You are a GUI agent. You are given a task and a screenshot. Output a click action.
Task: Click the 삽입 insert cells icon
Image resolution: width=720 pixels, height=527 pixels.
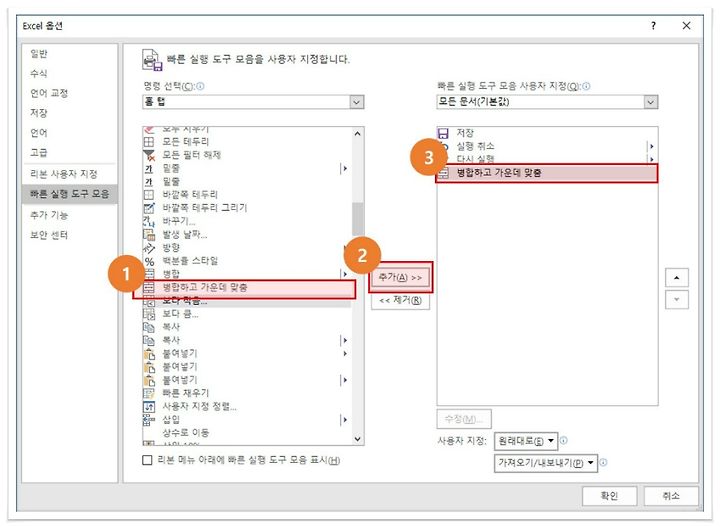149,420
